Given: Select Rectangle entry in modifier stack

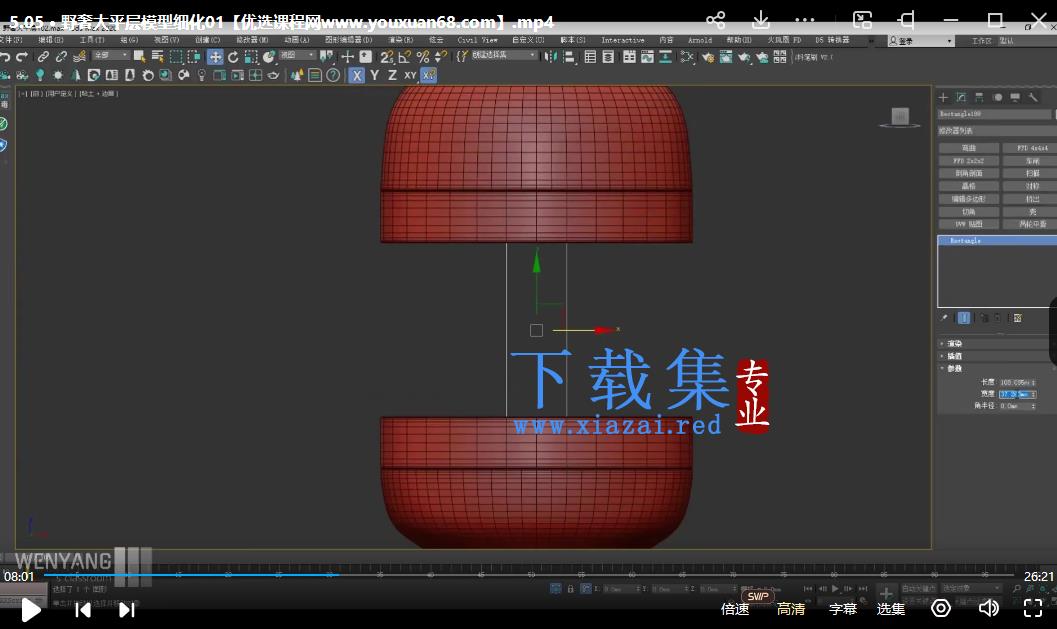Looking at the screenshot, I should (998, 241).
